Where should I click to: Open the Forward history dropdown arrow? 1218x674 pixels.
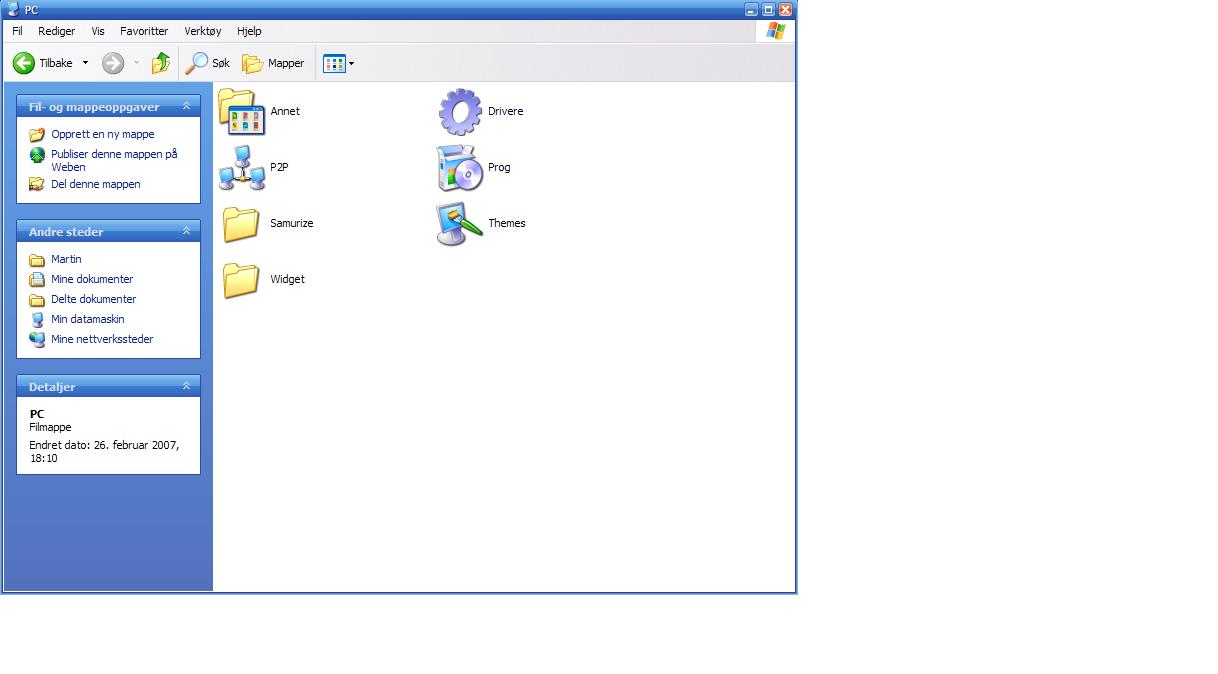(x=137, y=63)
